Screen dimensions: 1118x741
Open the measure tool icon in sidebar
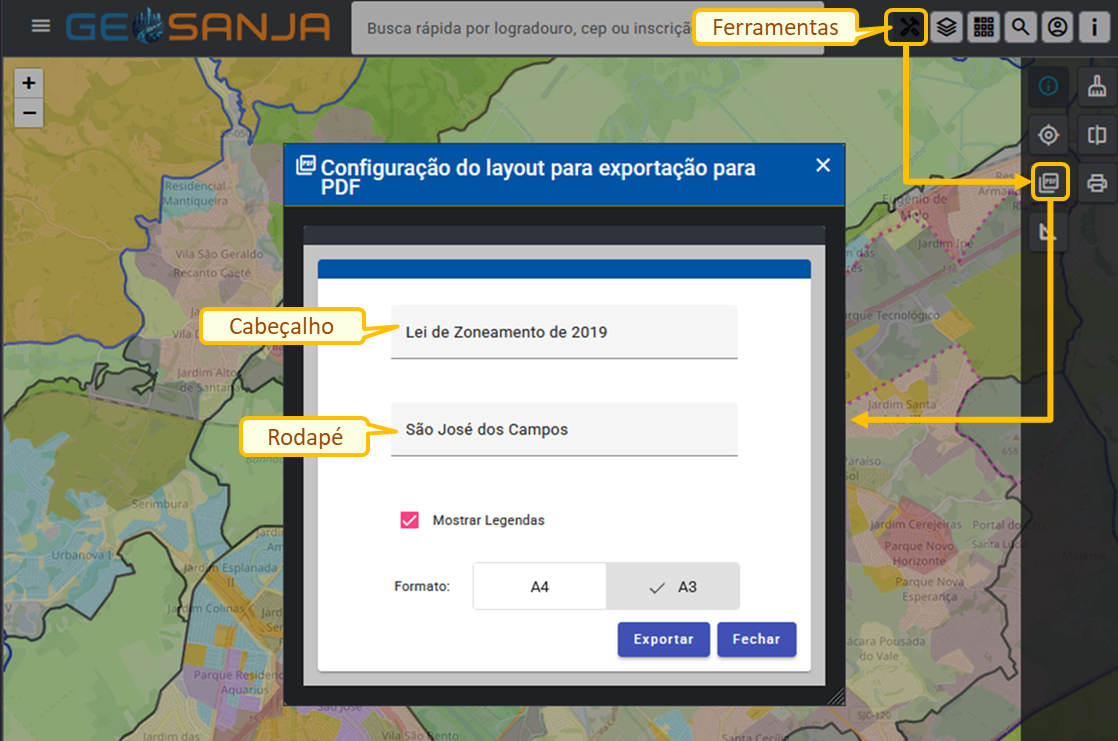1048,232
